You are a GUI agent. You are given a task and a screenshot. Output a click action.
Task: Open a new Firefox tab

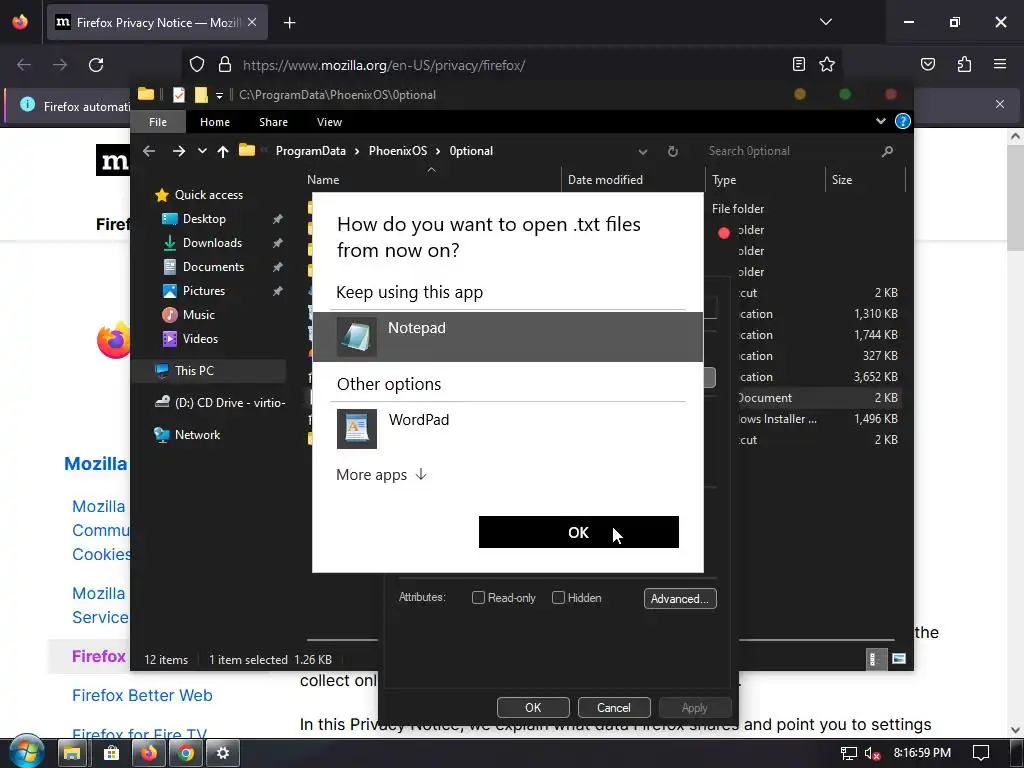(289, 23)
